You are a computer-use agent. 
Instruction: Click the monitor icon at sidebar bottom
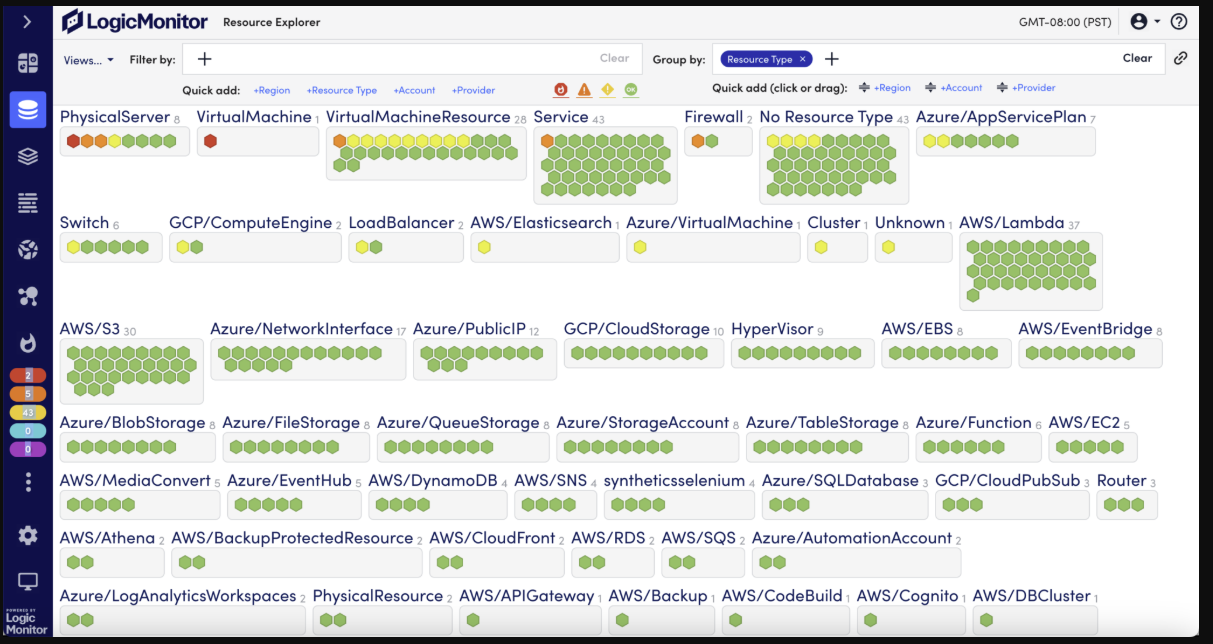(x=28, y=581)
